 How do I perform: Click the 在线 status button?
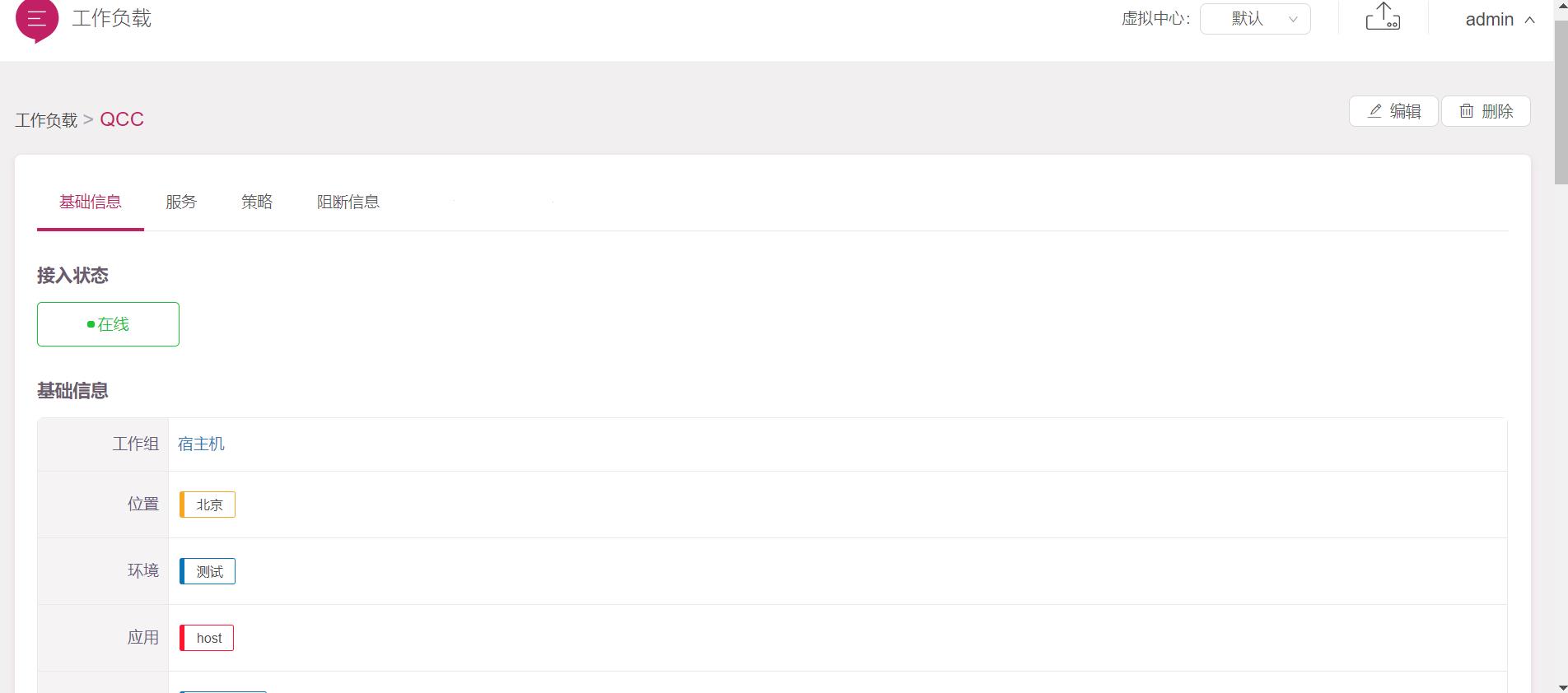pos(108,324)
